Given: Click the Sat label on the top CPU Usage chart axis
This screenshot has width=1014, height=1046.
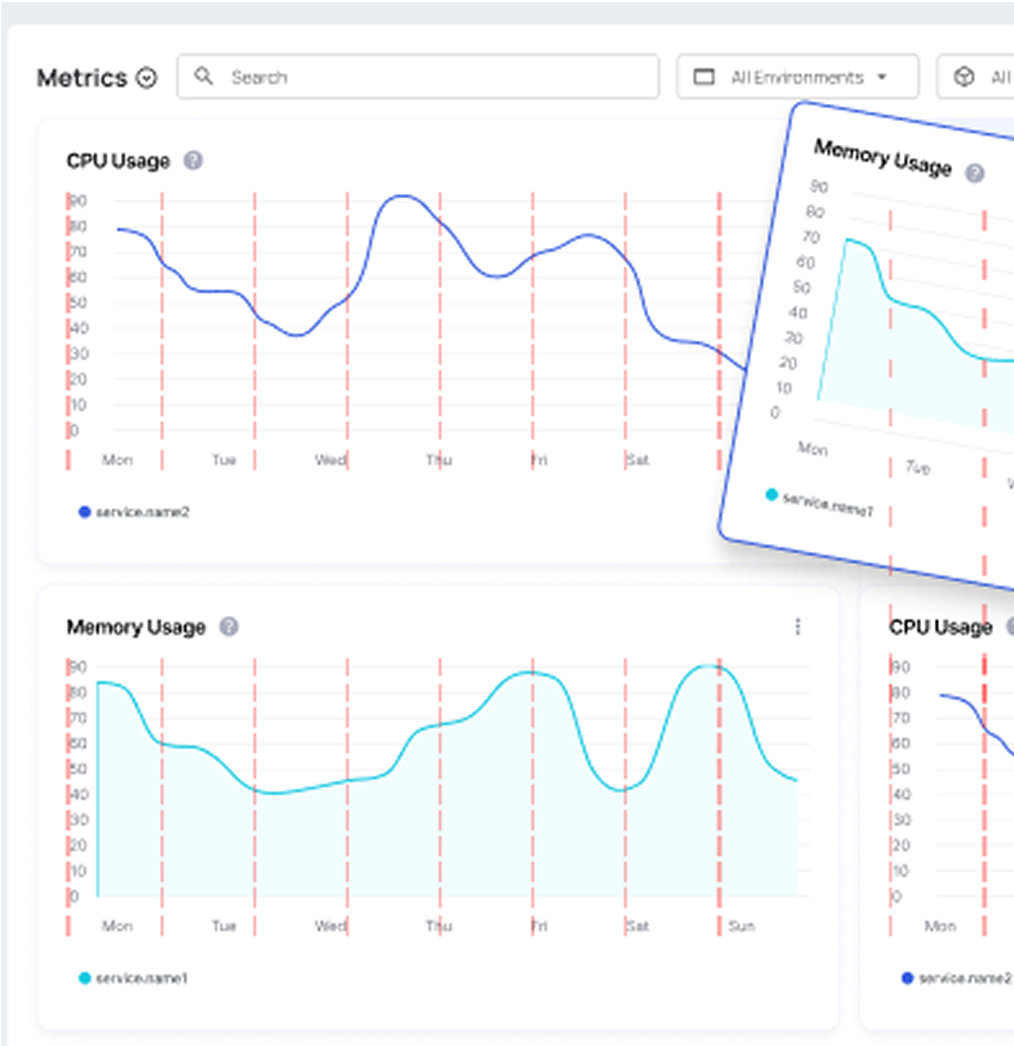Looking at the screenshot, I should [x=637, y=460].
